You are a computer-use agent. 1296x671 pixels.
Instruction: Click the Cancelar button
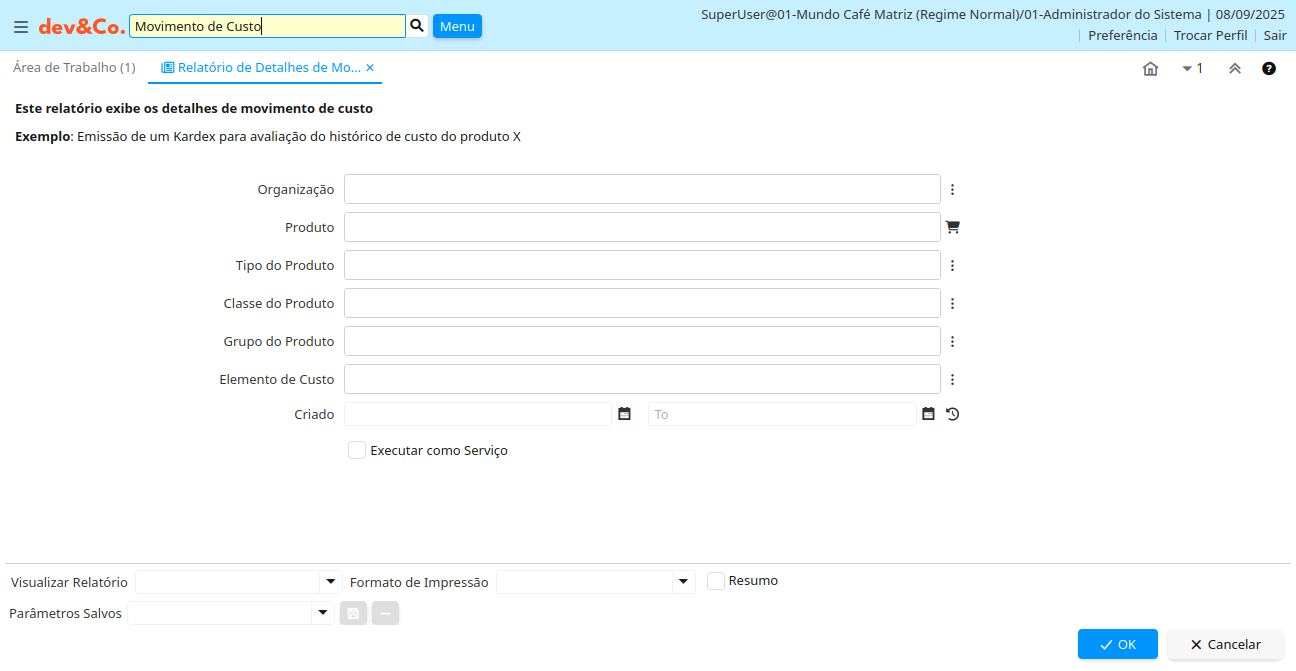[x=1225, y=644]
